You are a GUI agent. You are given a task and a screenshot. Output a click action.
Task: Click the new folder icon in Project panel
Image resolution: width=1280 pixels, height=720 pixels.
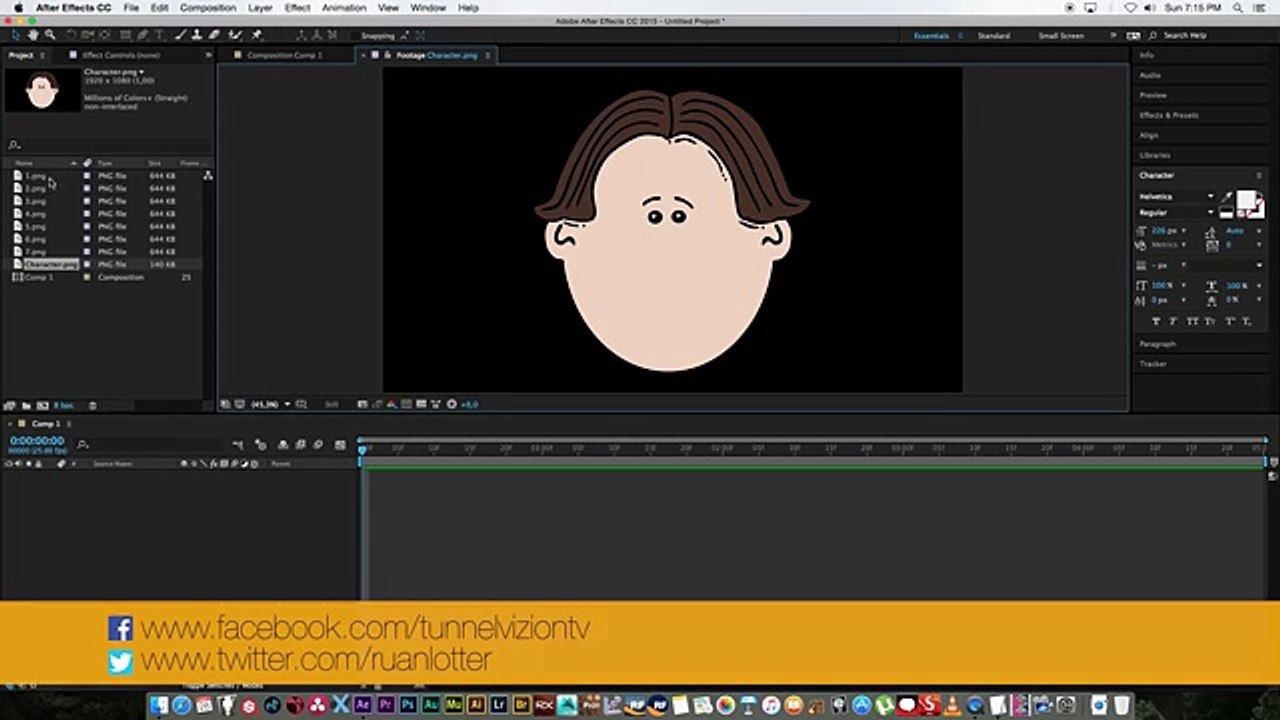[26, 405]
